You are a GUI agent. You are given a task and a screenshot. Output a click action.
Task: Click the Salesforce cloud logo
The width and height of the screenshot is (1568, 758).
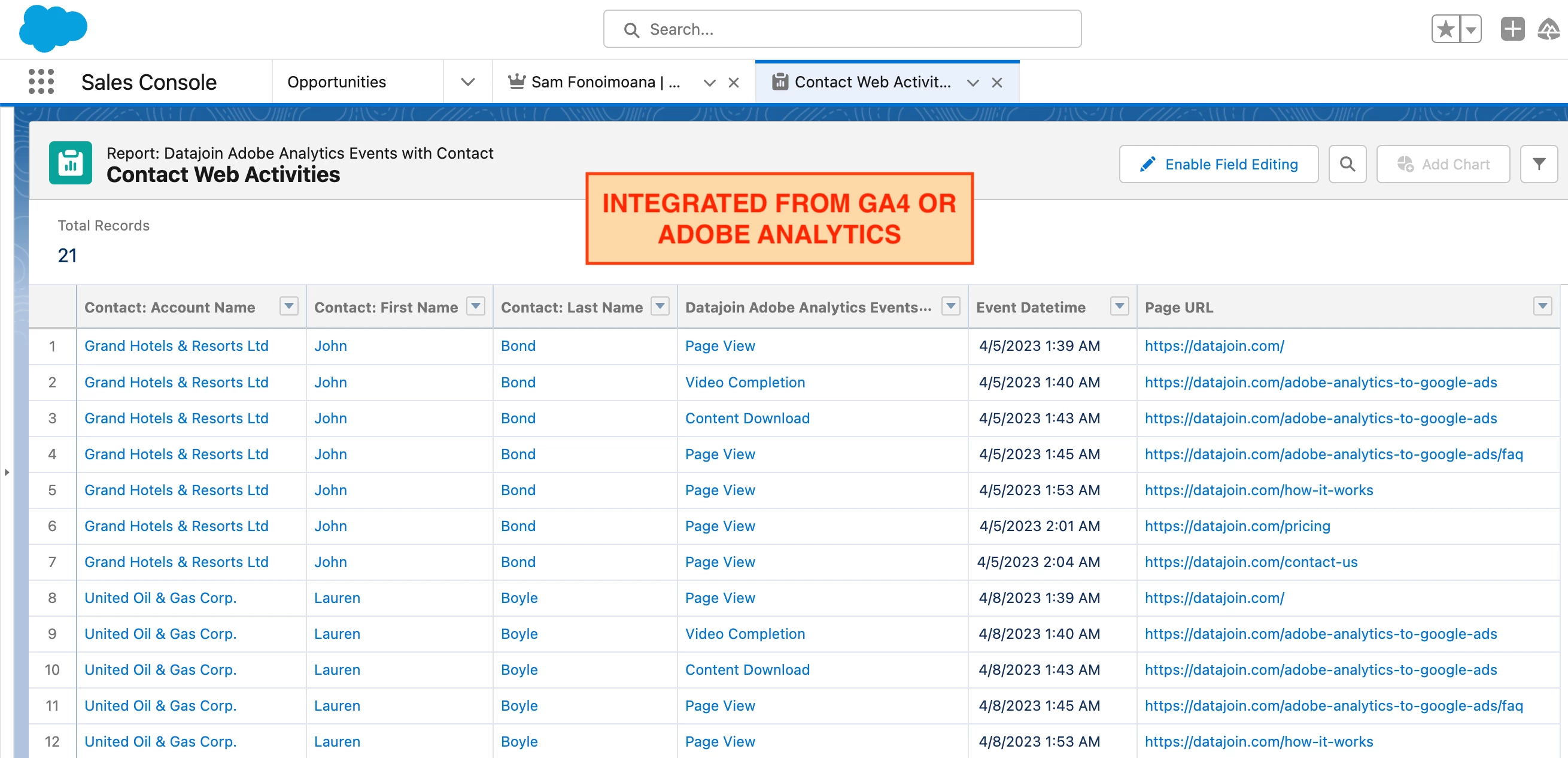53,28
